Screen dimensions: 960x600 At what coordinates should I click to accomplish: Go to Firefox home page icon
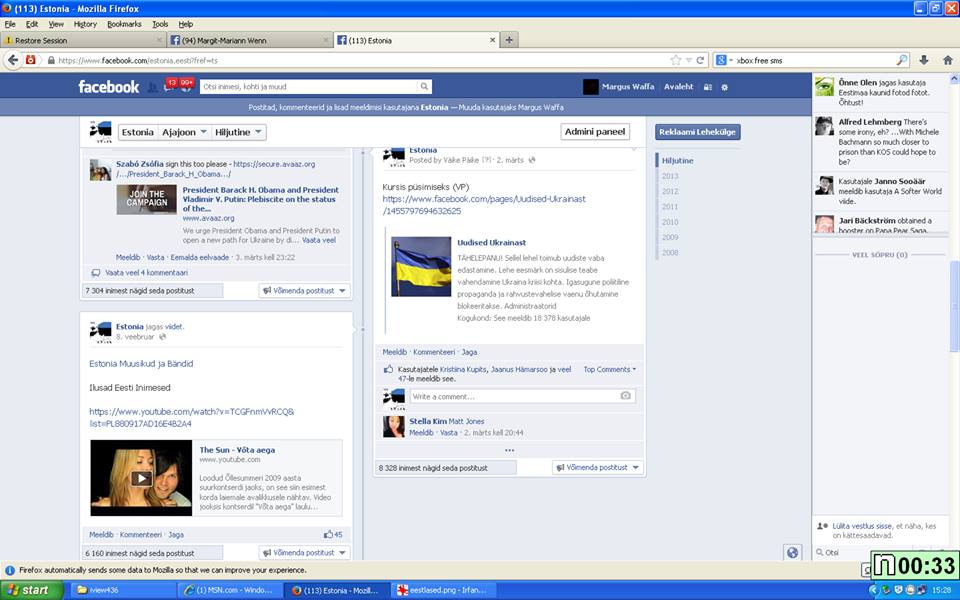948,60
